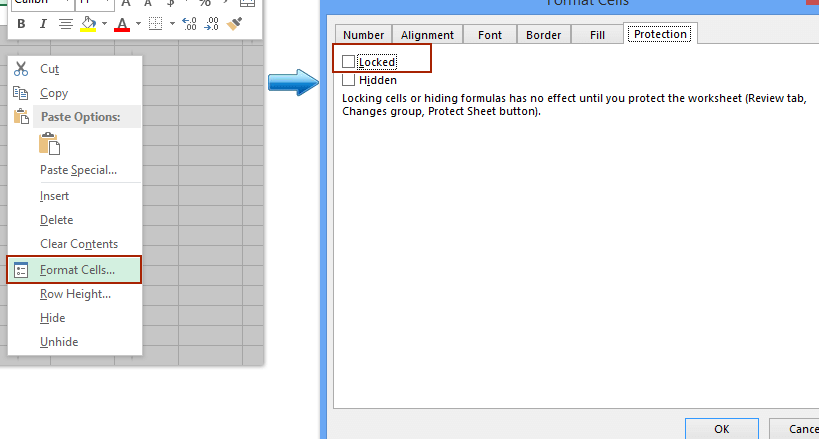Switch to the Font tab
This screenshot has width=819, height=439.
(x=490, y=35)
